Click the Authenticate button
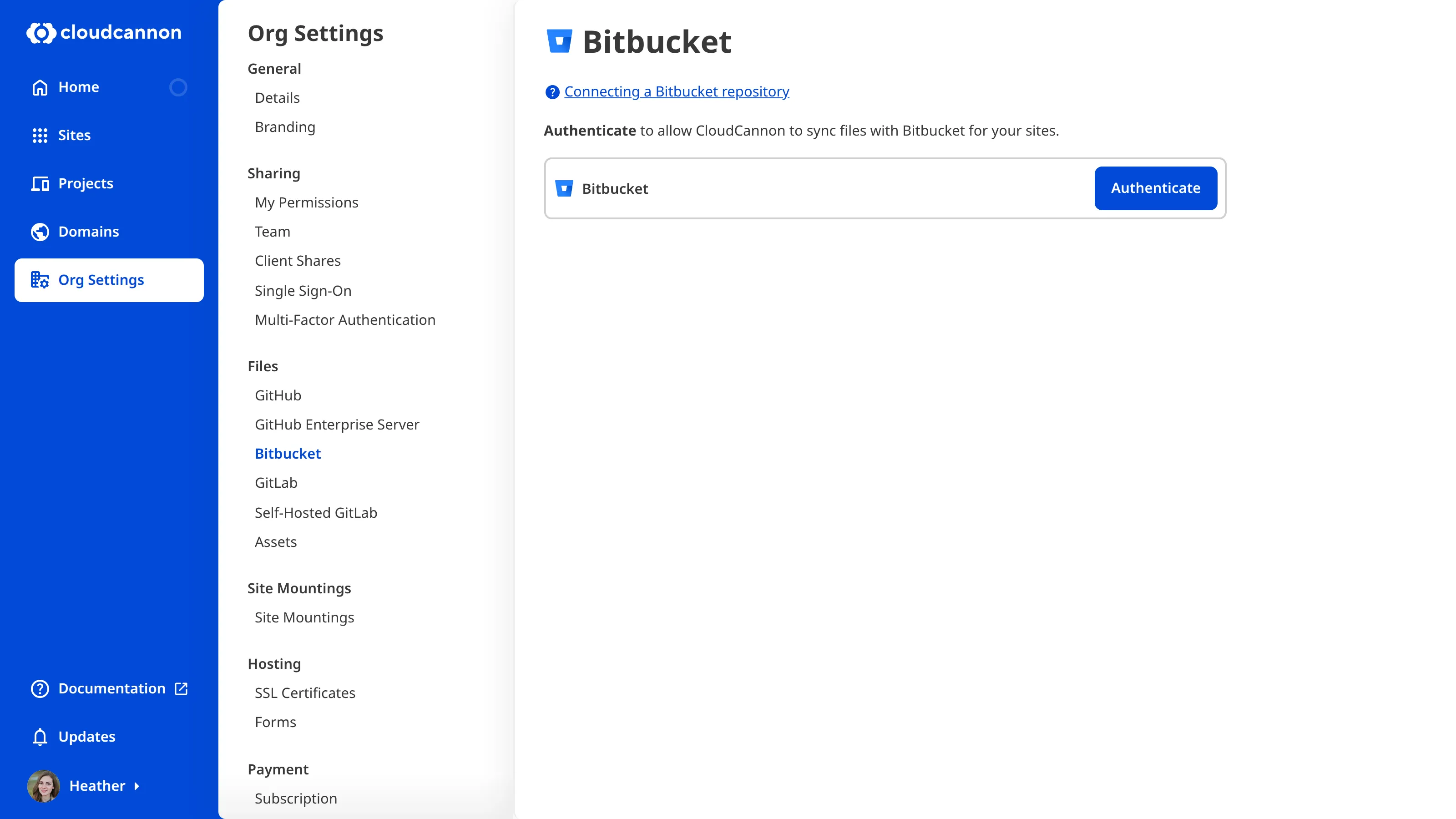Screen dimensions: 1456x819 pyautogui.click(x=1155, y=188)
